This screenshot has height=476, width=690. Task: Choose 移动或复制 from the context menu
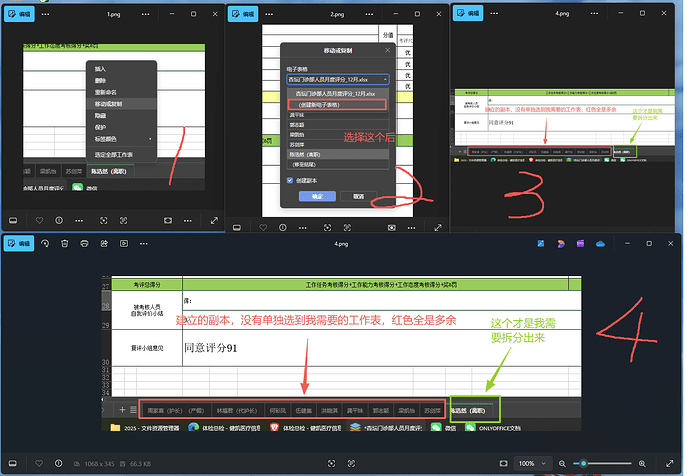pyautogui.click(x=109, y=103)
